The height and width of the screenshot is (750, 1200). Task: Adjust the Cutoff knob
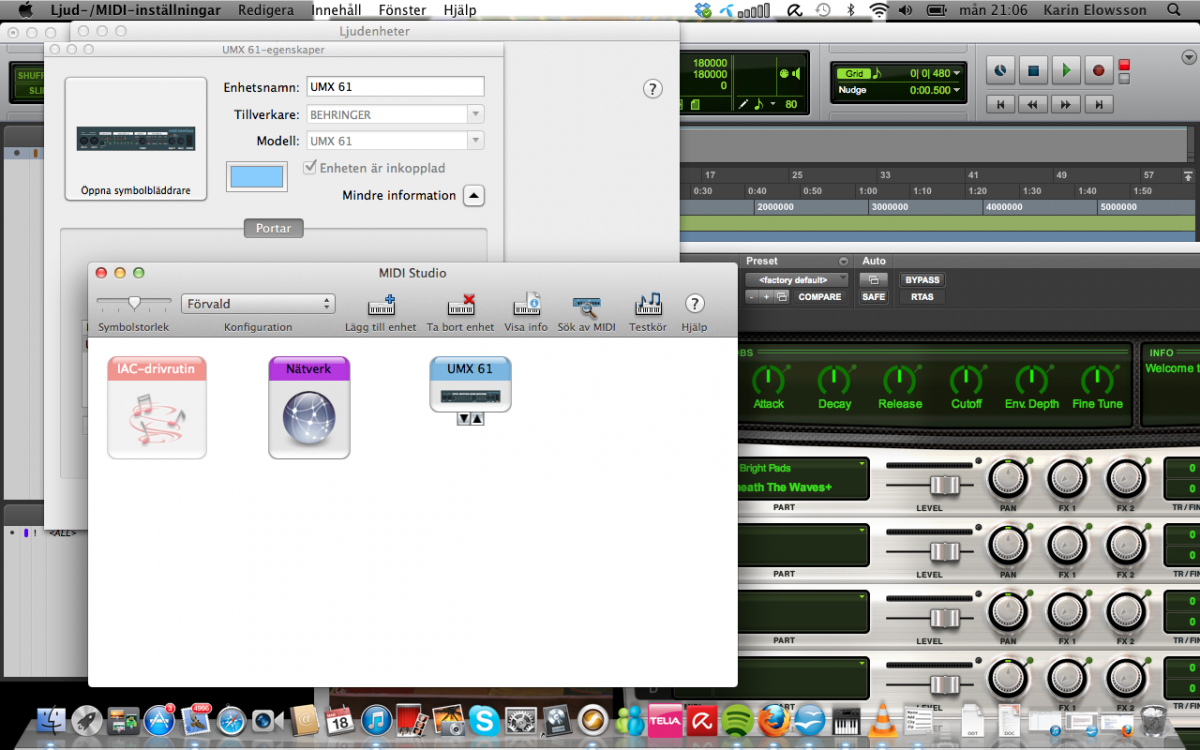[966, 380]
